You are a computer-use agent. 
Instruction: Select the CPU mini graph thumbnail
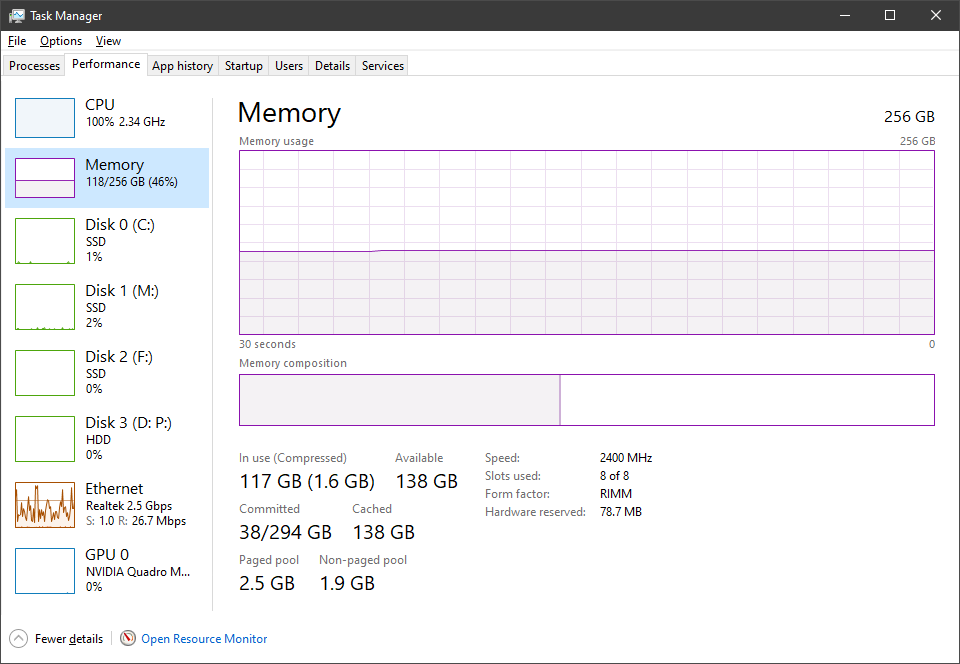click(45, 118)
